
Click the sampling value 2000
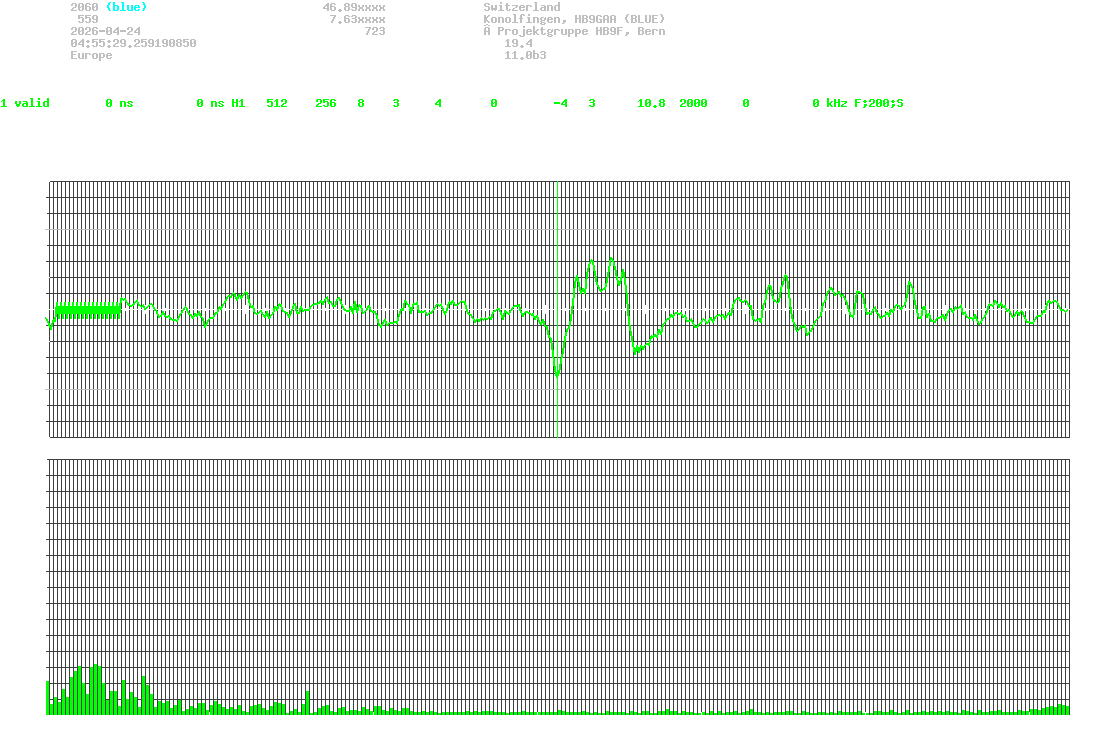pyautogui.click(x=693, y=103)
